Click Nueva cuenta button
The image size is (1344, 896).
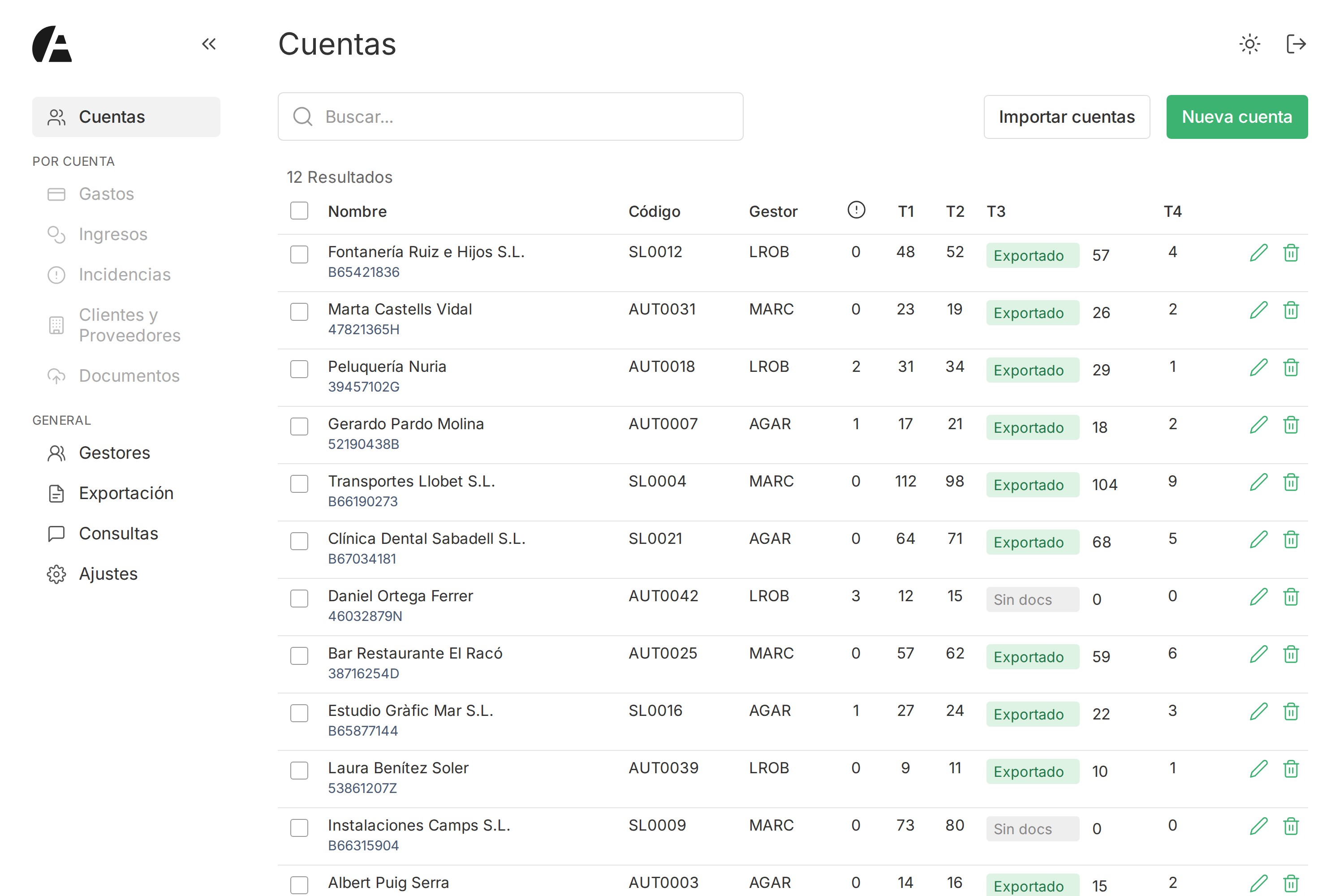click(x=1236, y=116)
